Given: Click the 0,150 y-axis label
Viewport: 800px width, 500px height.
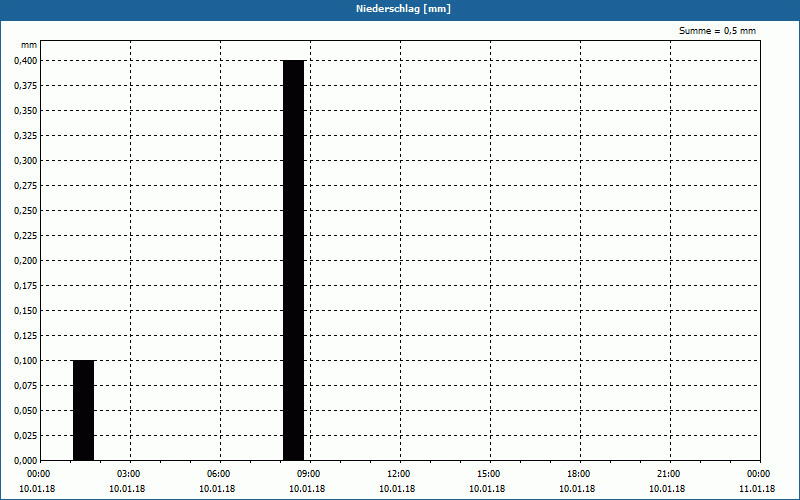Looking at the screenshot, I should (x=26, y=311).
